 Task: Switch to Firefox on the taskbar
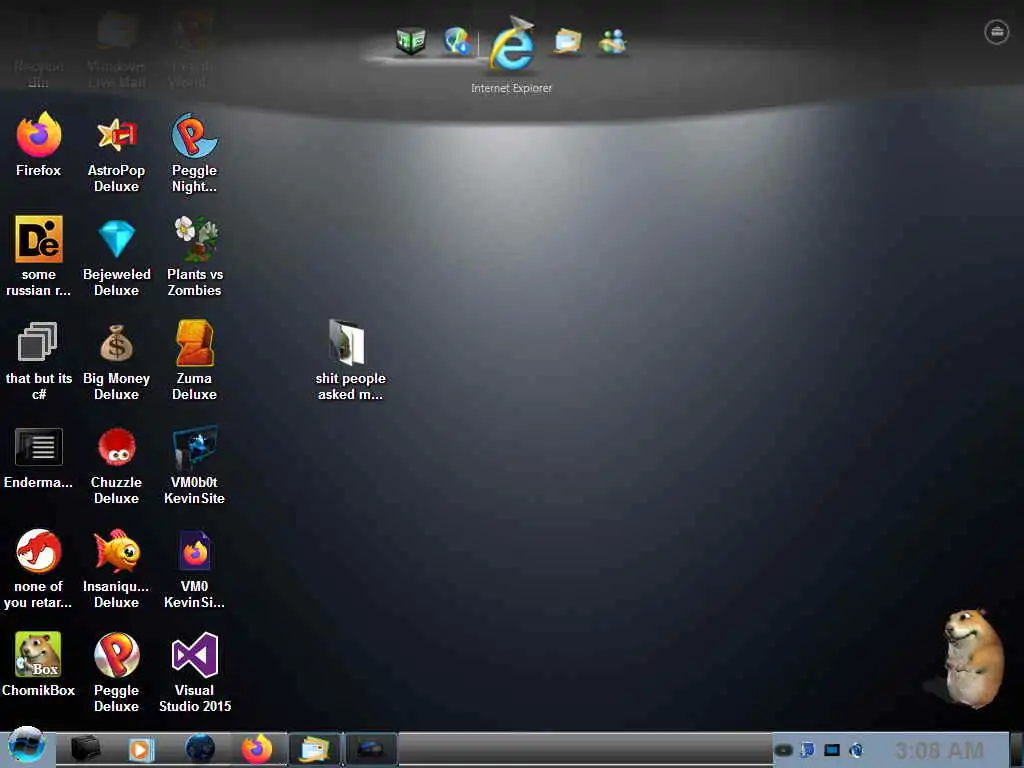[257, 748]
